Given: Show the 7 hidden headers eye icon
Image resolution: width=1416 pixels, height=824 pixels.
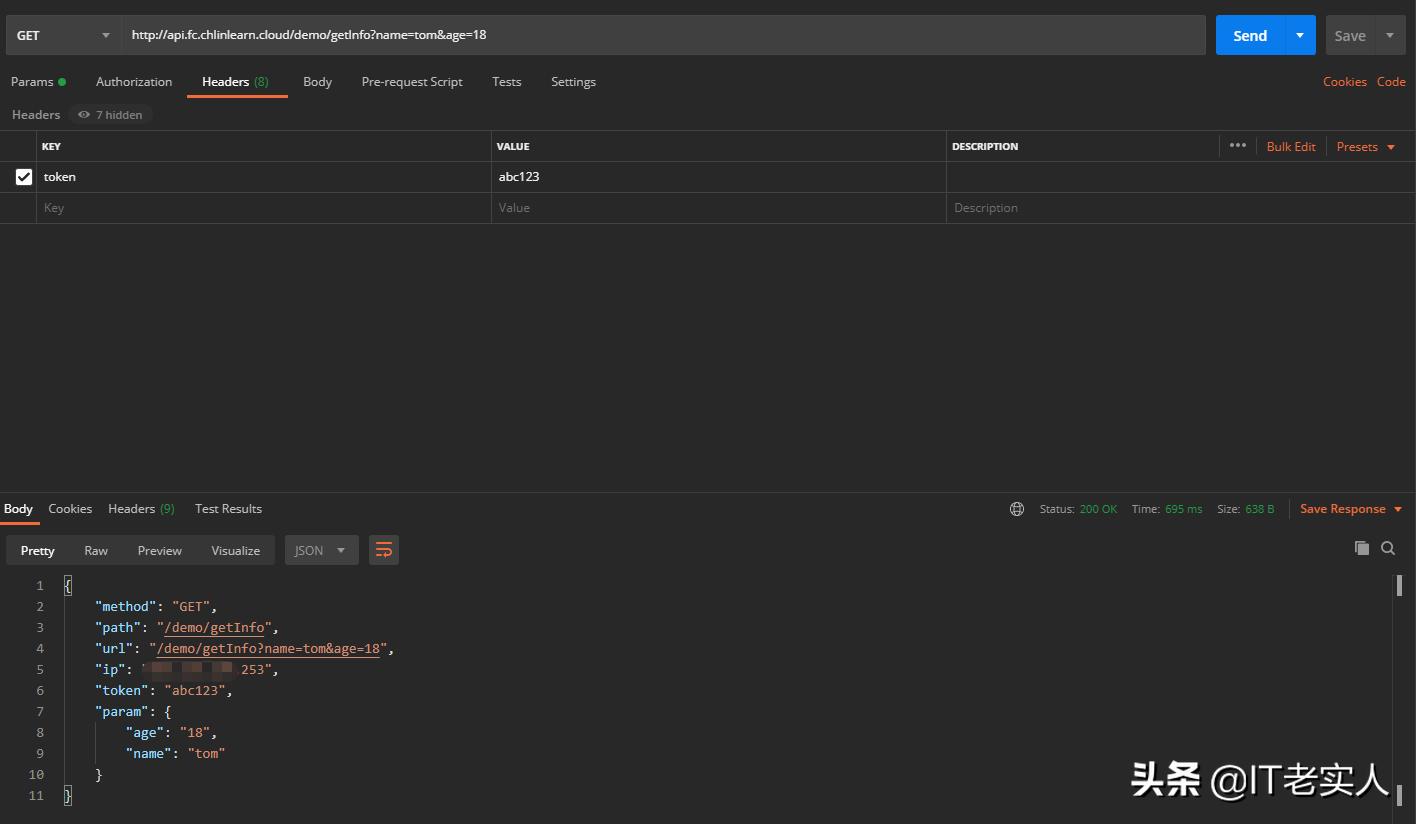Looking at the screenshot, I should click(84, 115).
